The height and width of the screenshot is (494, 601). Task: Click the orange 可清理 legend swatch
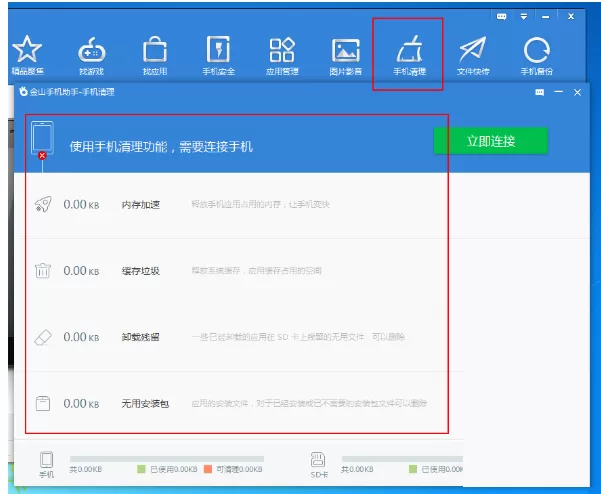click(208, 469)
